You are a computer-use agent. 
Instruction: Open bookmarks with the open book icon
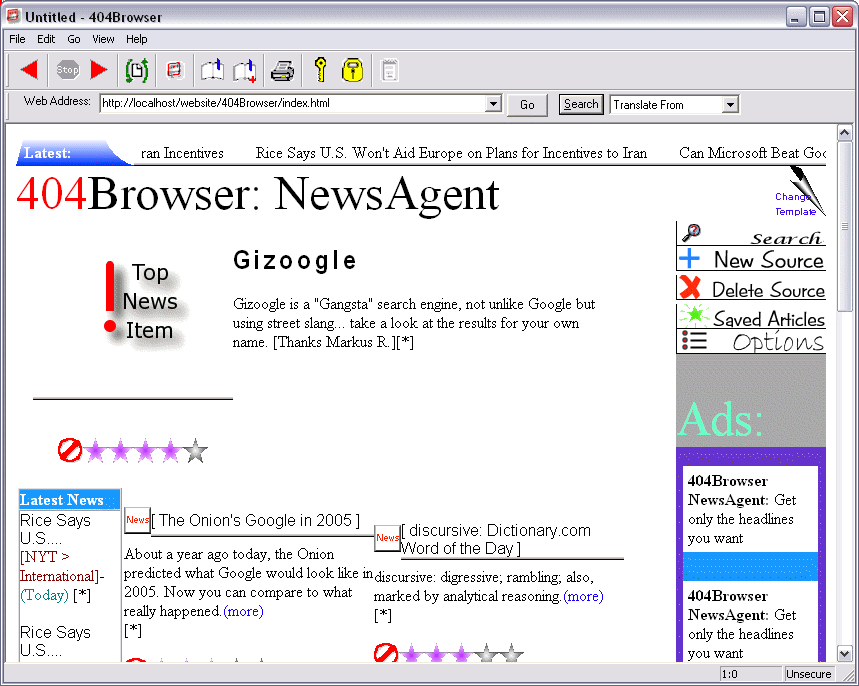[x=212, y=70]
